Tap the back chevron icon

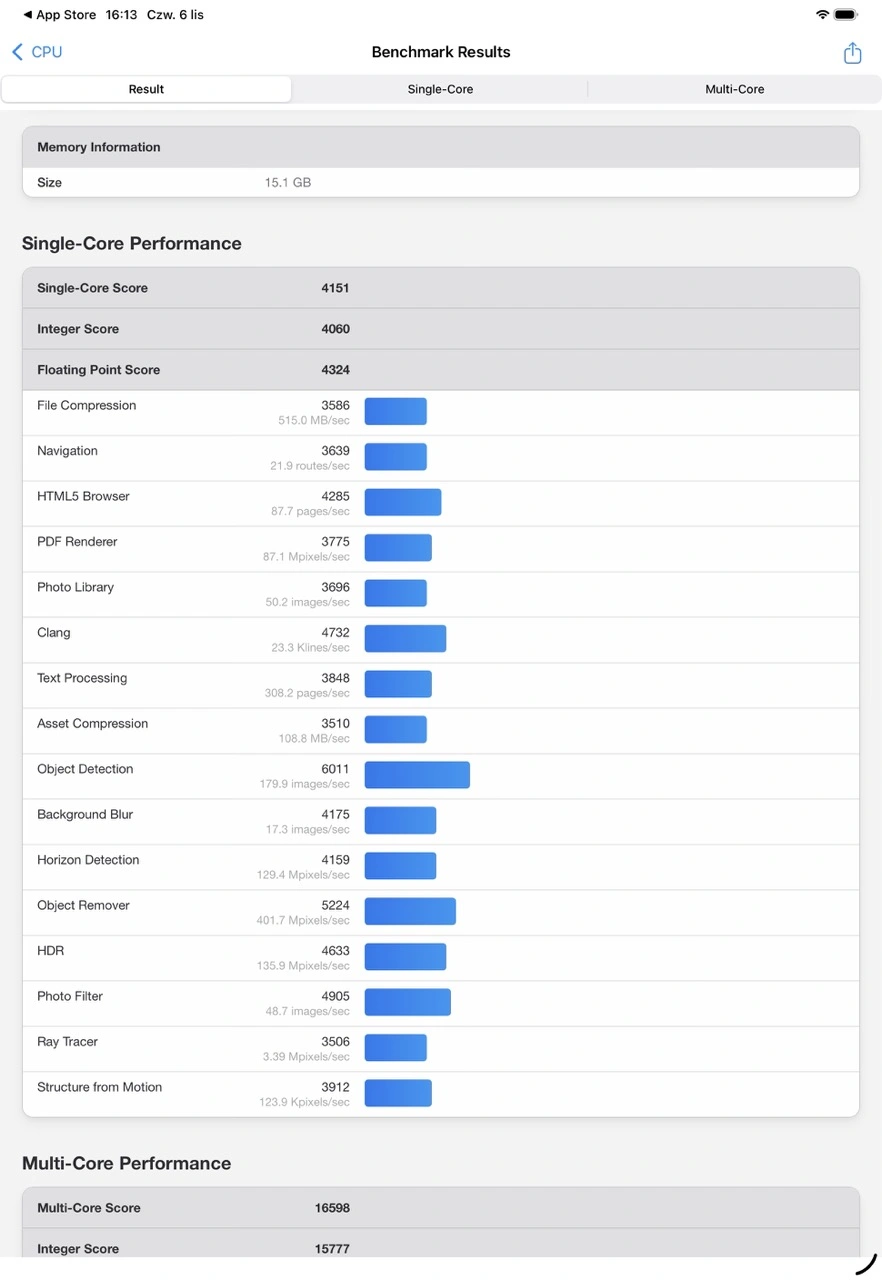click(x=17, y=52)
